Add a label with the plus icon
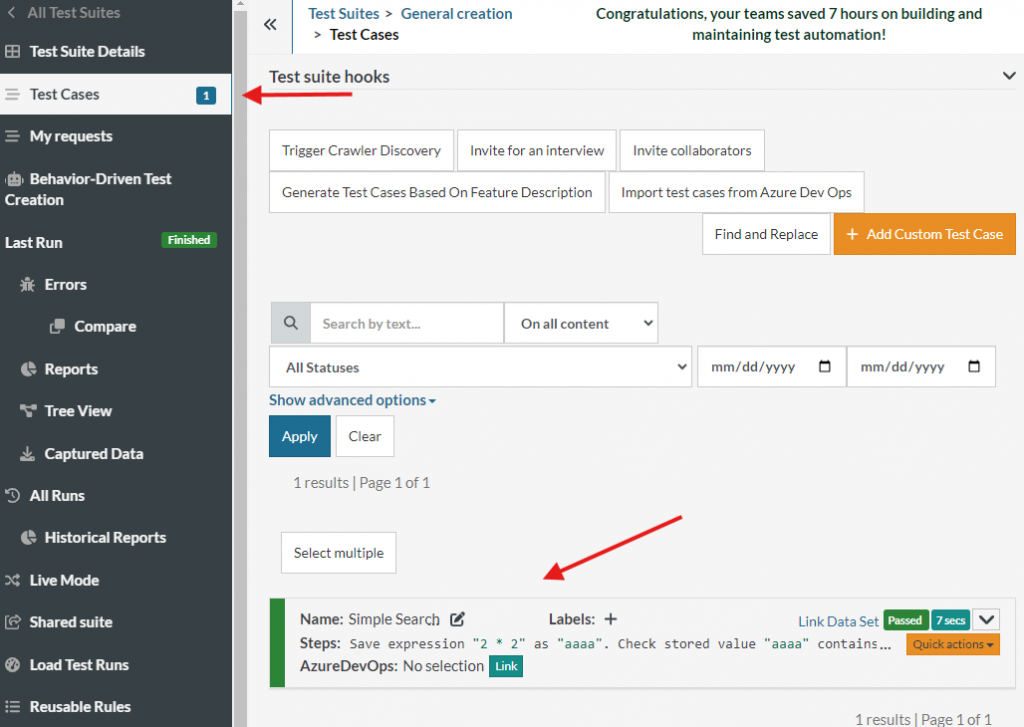This screenshot has height=727, width=1024. (x=610, y=619)
